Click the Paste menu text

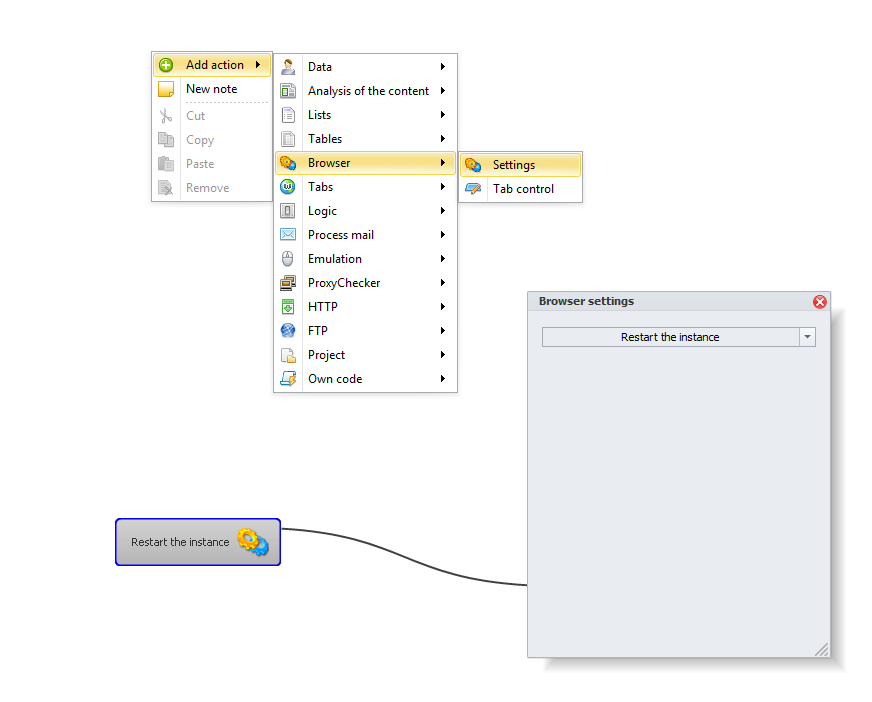click(x=200, y=164)
